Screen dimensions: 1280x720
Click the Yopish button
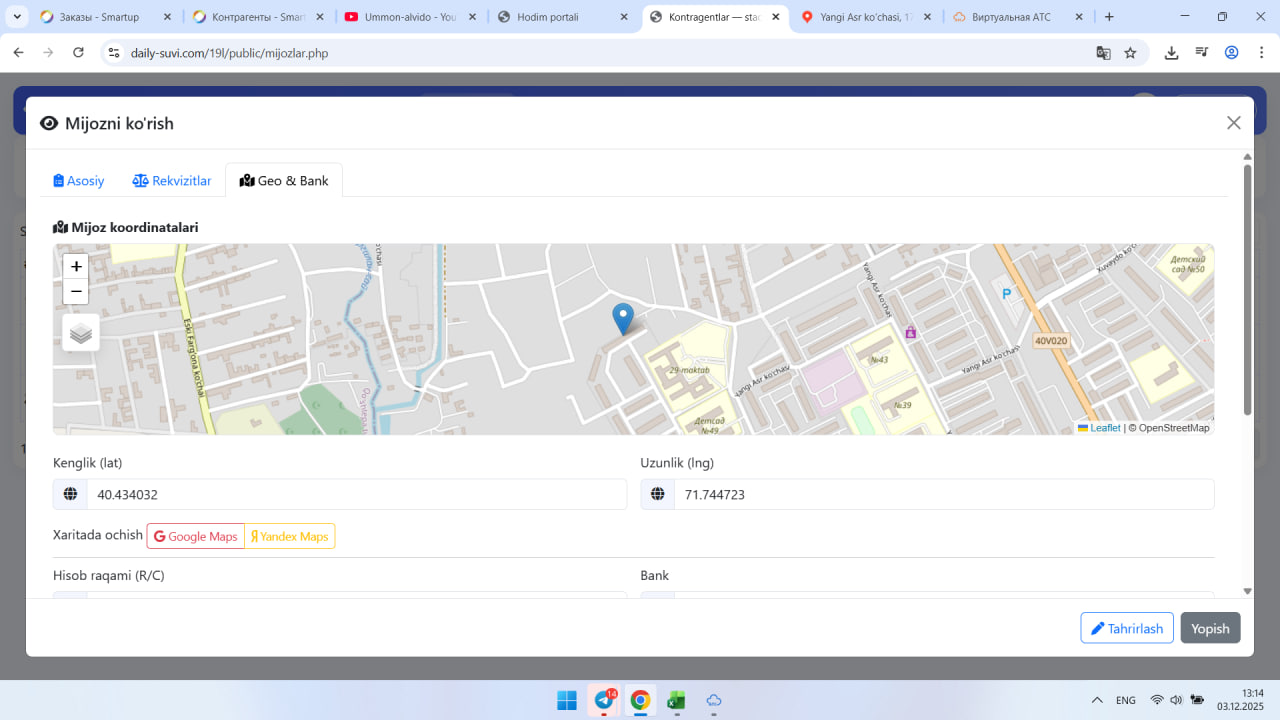(1210, 628)
